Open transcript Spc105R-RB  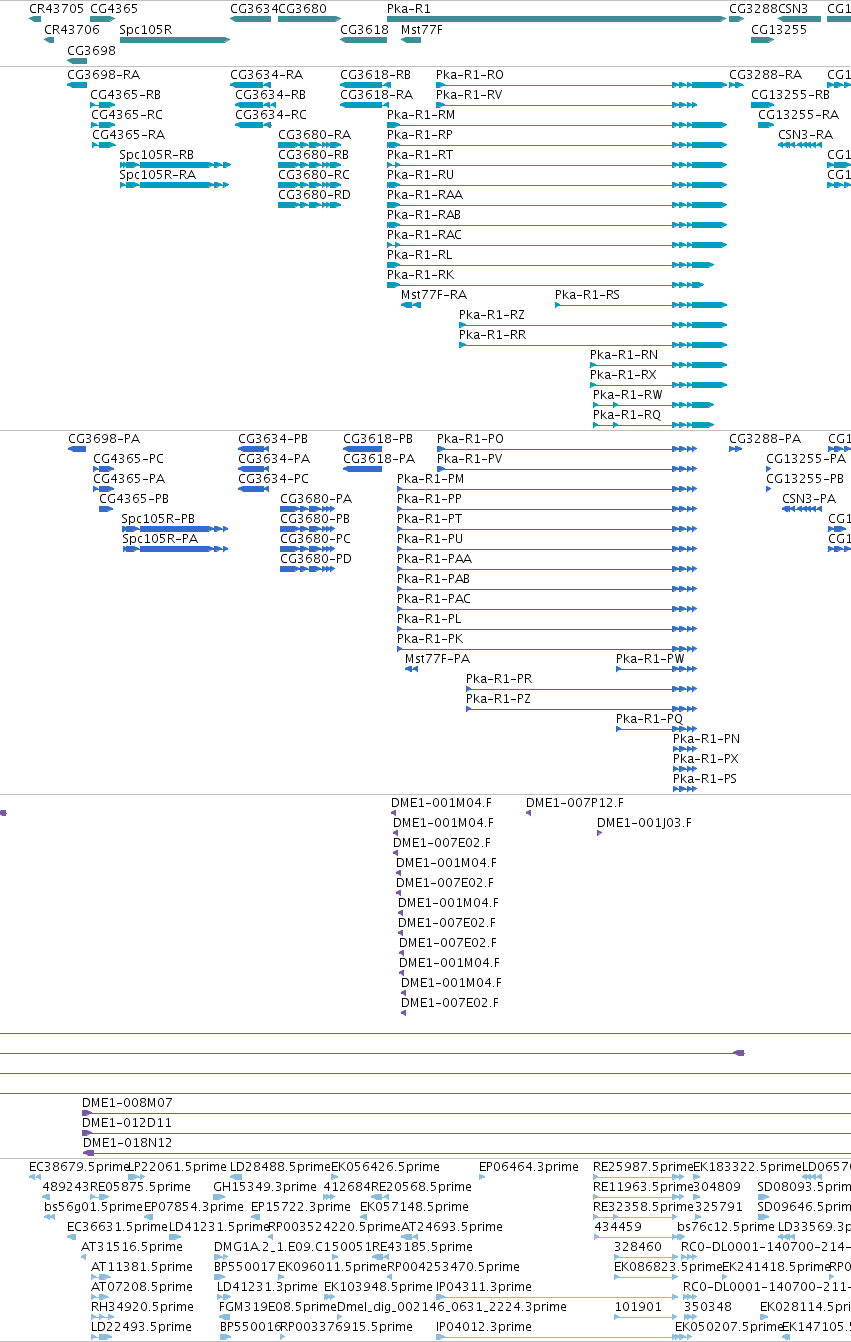[x=157, y=154]
